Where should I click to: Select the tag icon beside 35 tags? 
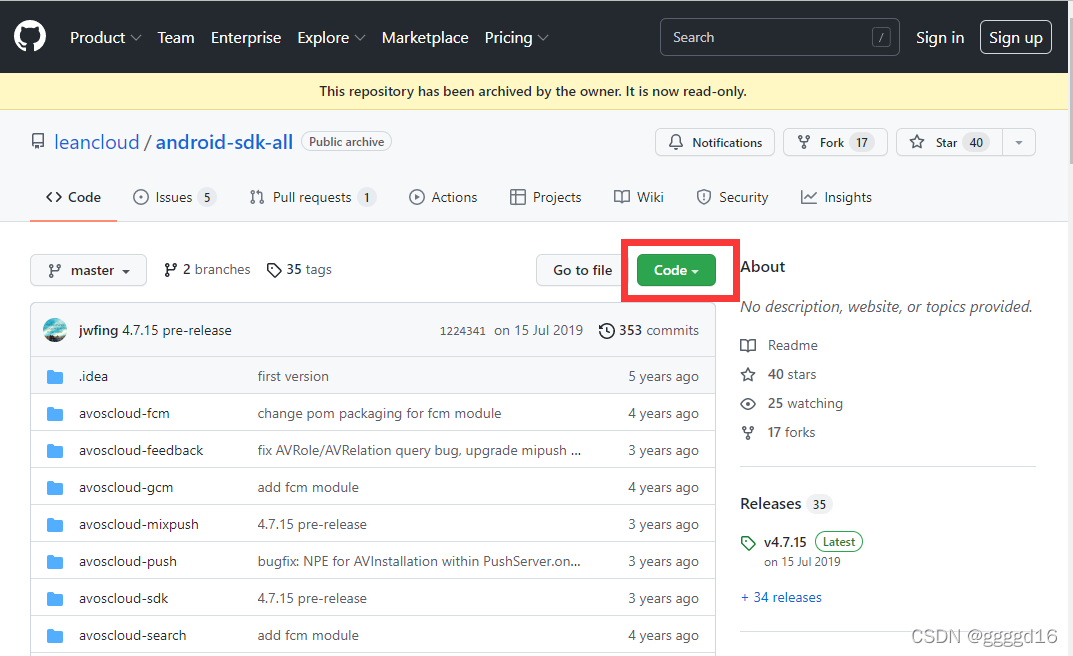pyautogui.click(x=274, y=270)
